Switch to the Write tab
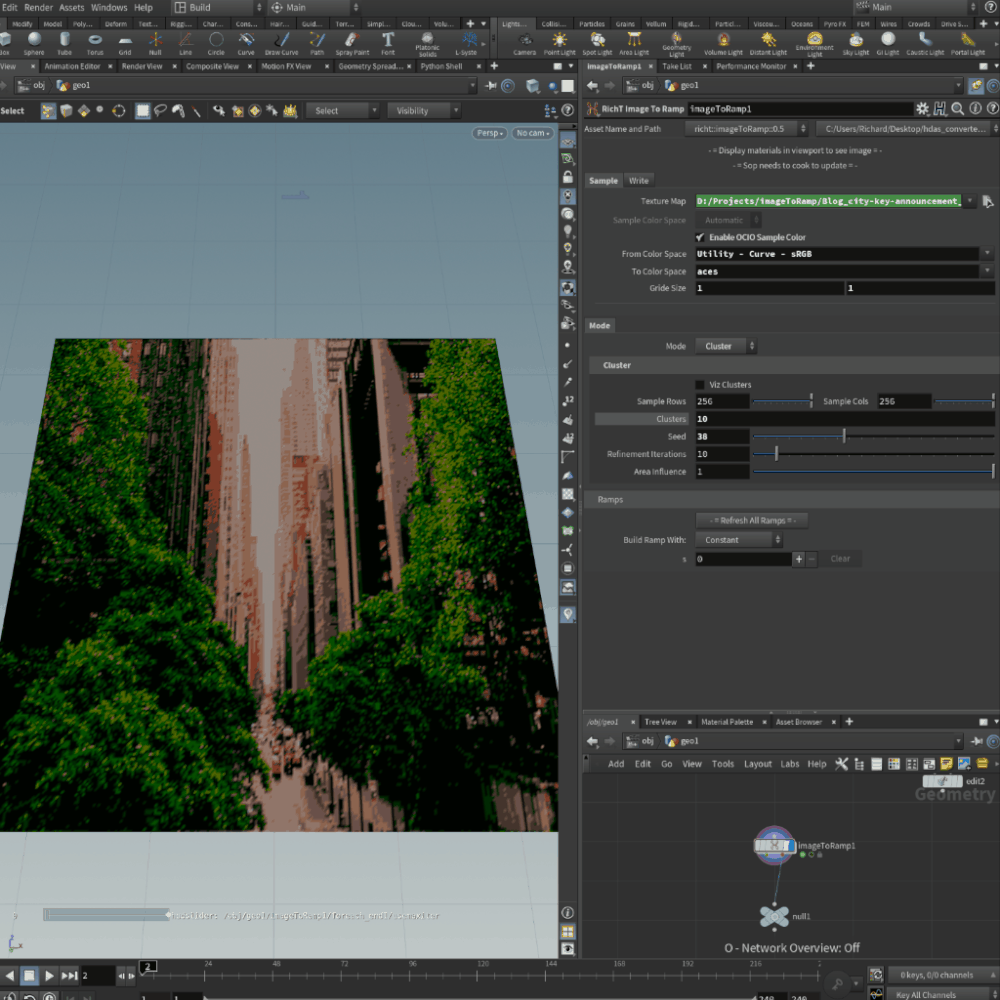1000x1000 pixels. [x=638, y=181]
